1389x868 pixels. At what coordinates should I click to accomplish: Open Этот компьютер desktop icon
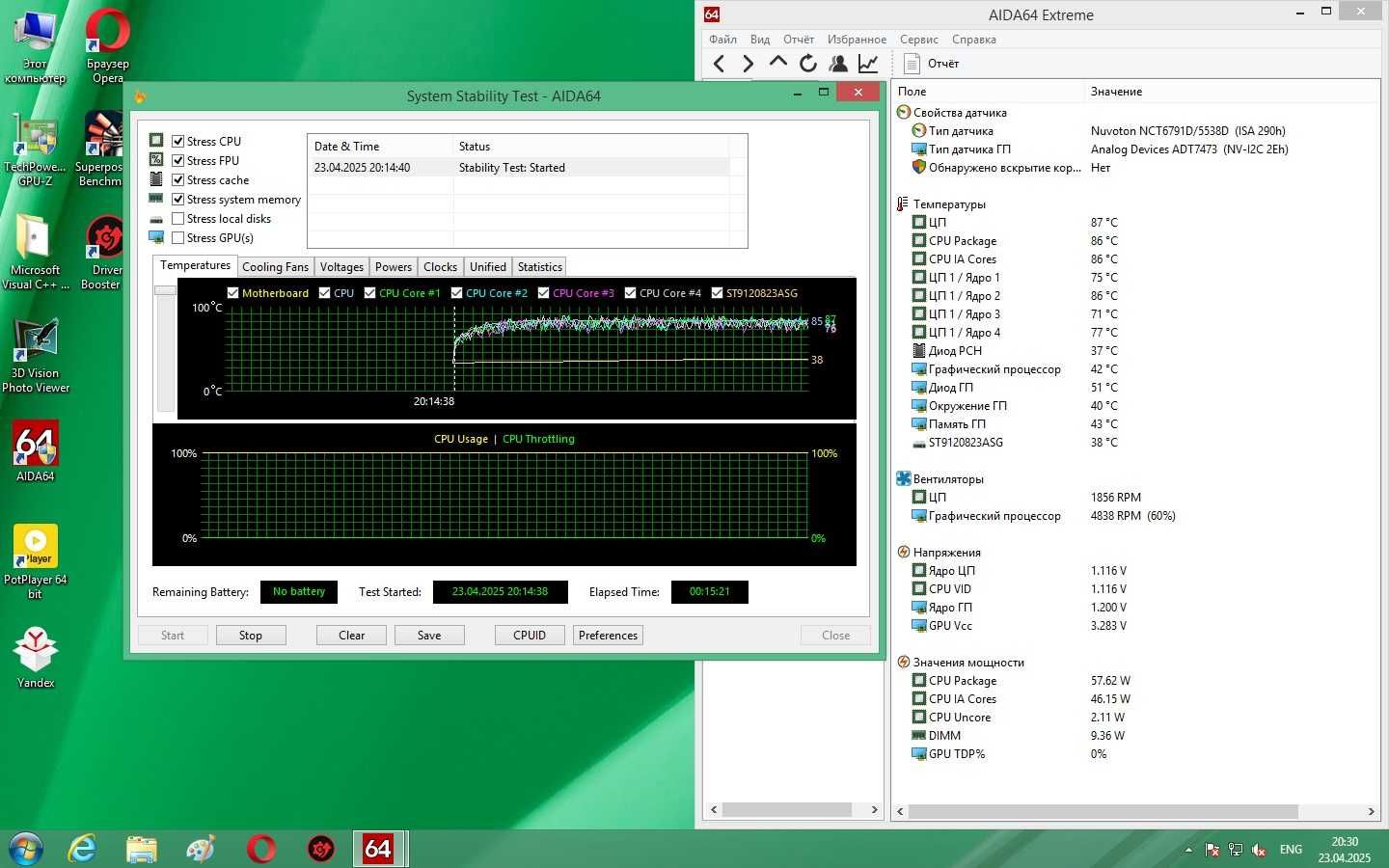pos(36,46)
